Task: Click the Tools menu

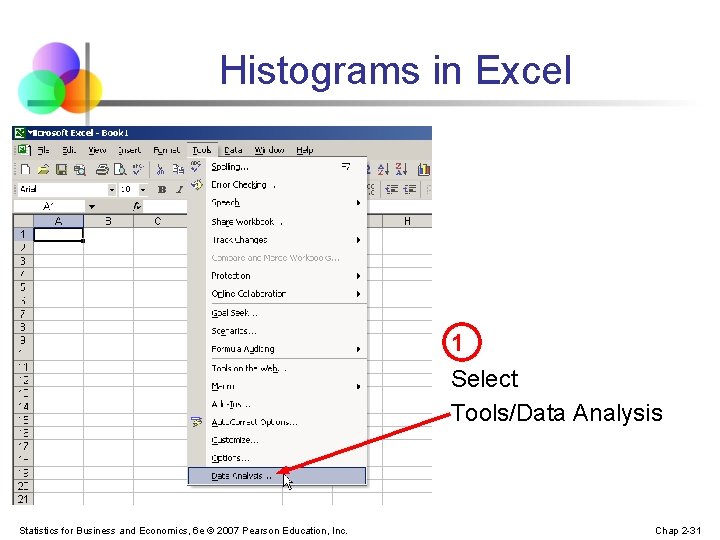Action: pos(202,150)
